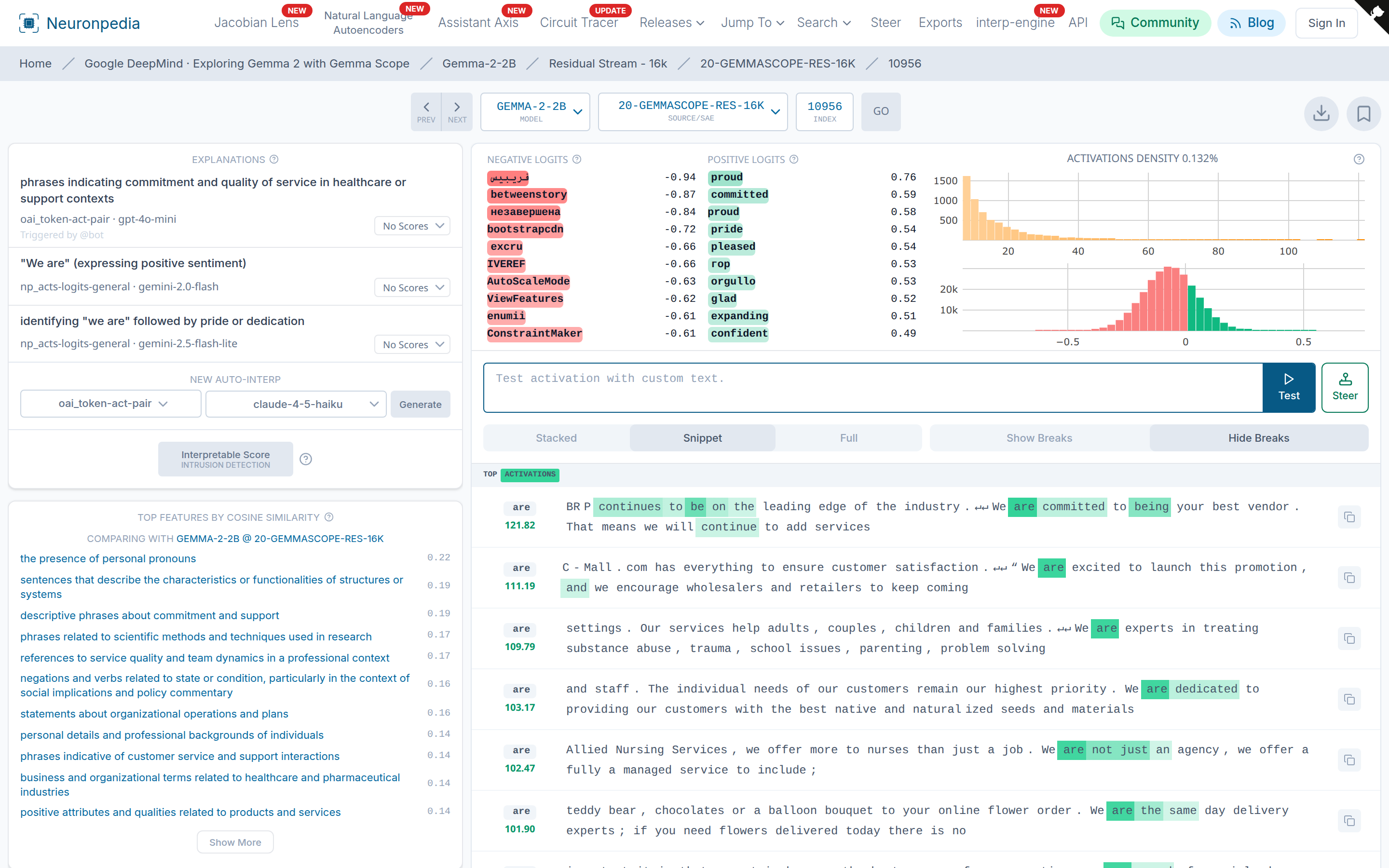Open help icon for Activations Density

[1359, 159]
